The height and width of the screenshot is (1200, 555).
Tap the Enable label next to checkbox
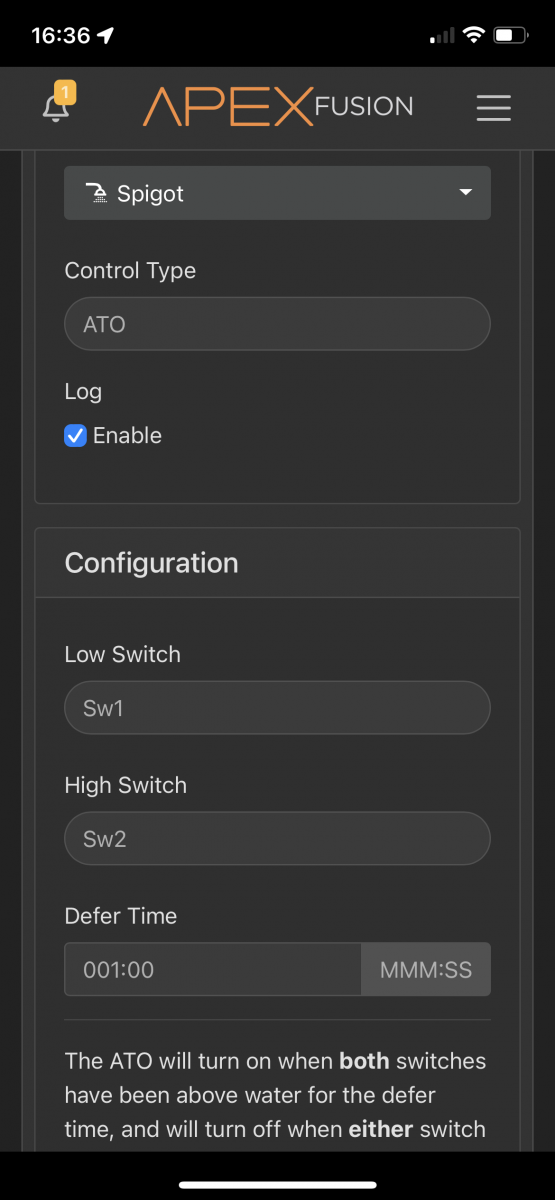[x=127, y=435]
